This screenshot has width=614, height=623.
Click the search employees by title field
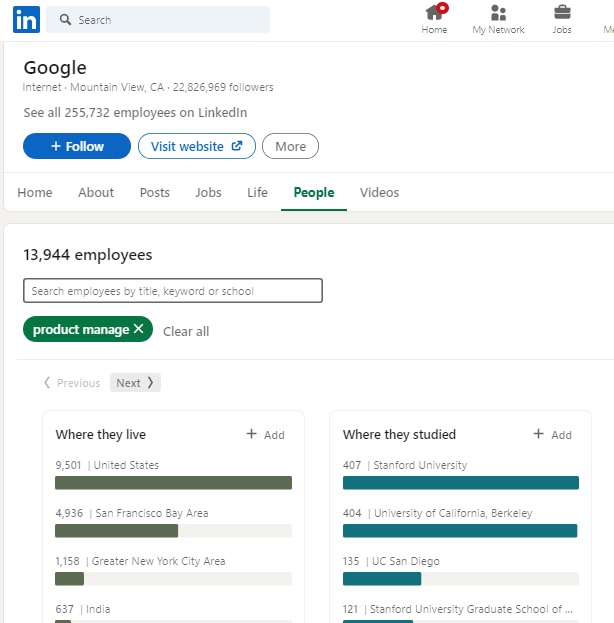(x=172, y=291)
